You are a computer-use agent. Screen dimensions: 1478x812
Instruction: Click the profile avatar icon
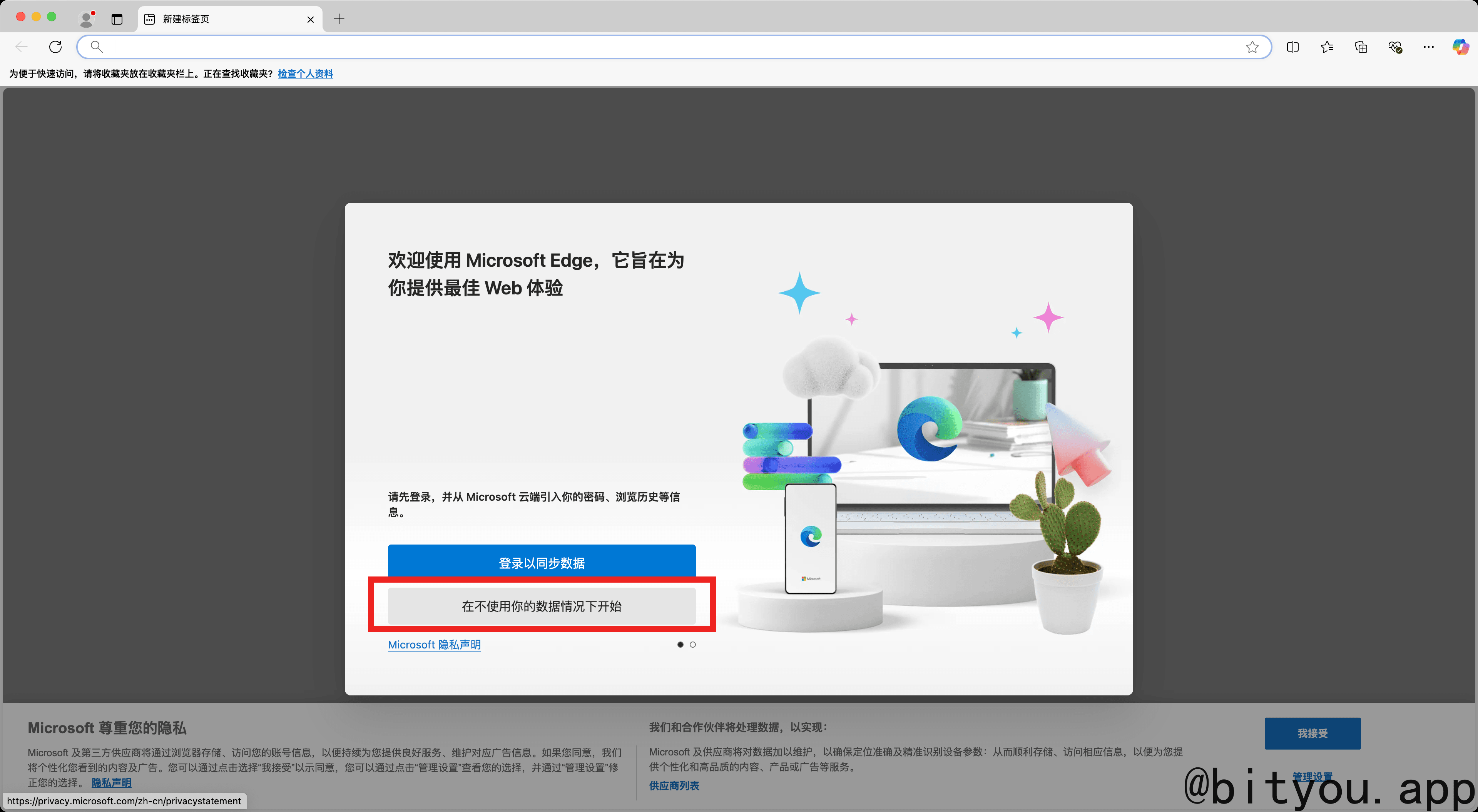coord(87,19)
